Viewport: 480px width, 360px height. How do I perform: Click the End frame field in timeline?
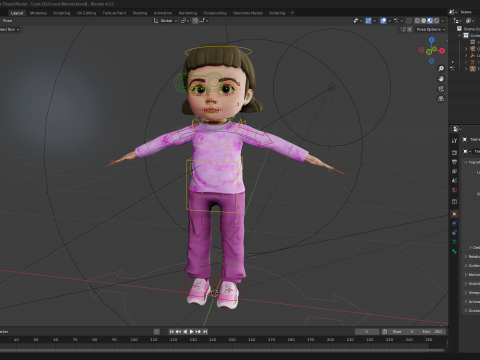point(432,331)
